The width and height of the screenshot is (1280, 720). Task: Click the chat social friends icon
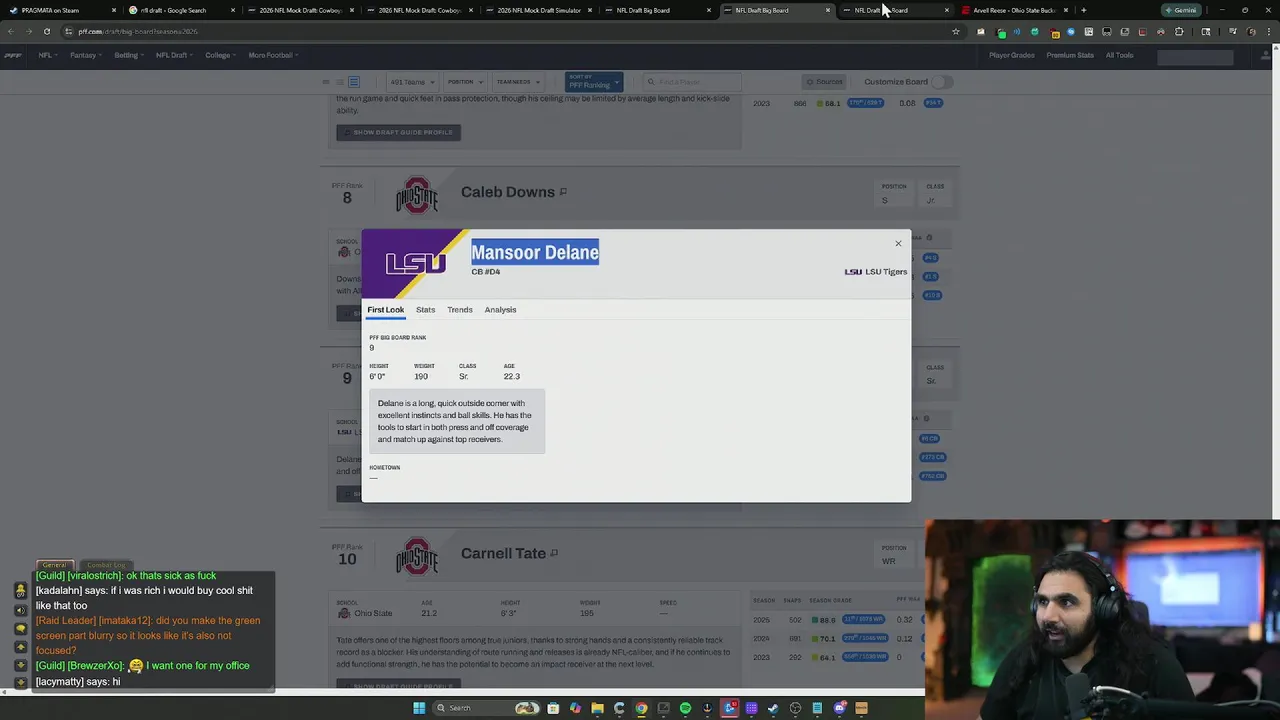click(x=20, y=590)
